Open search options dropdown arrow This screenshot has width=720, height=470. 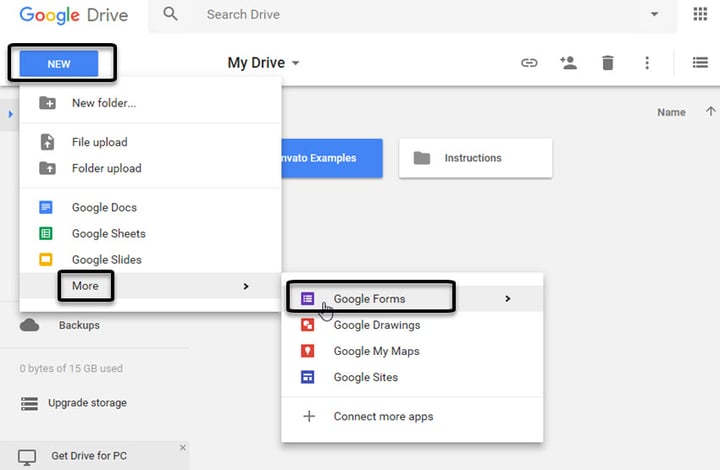654,14
